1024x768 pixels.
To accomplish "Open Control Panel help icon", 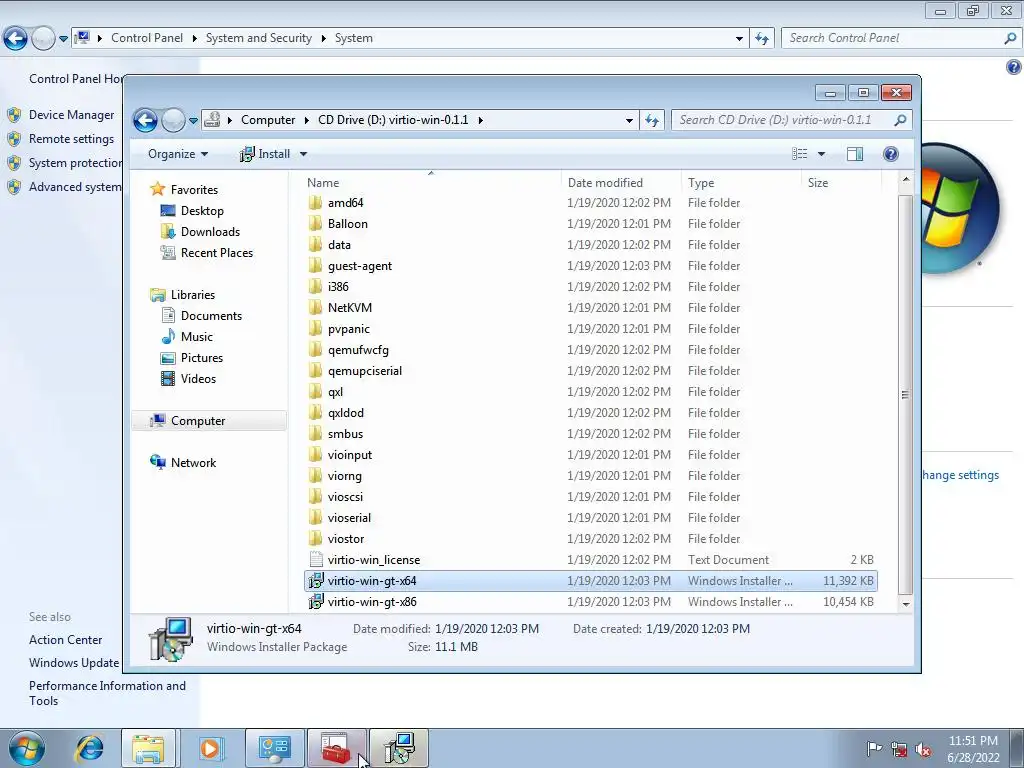I will pos(1014,67).
